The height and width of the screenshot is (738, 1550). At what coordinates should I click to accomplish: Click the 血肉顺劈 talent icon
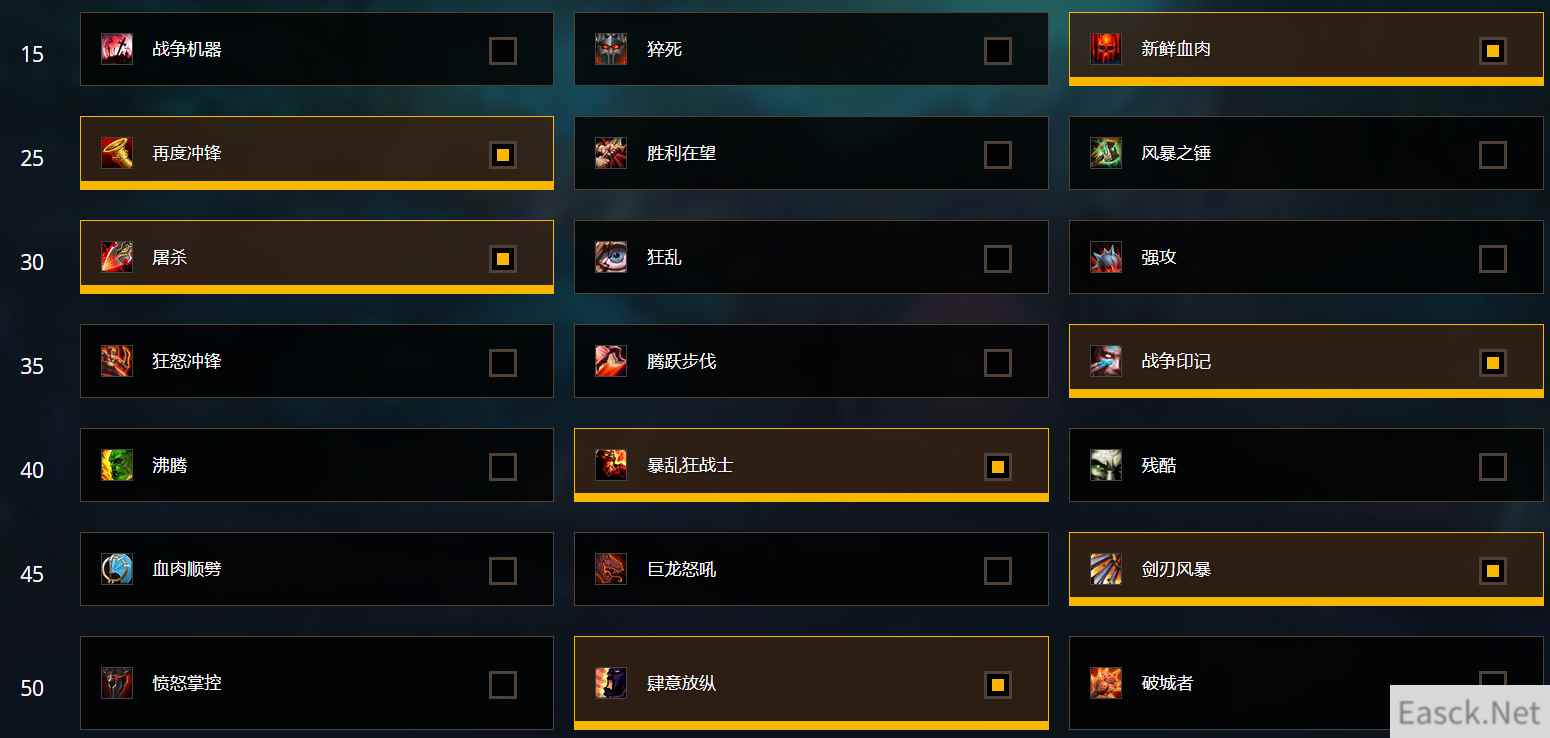(117, 569)
